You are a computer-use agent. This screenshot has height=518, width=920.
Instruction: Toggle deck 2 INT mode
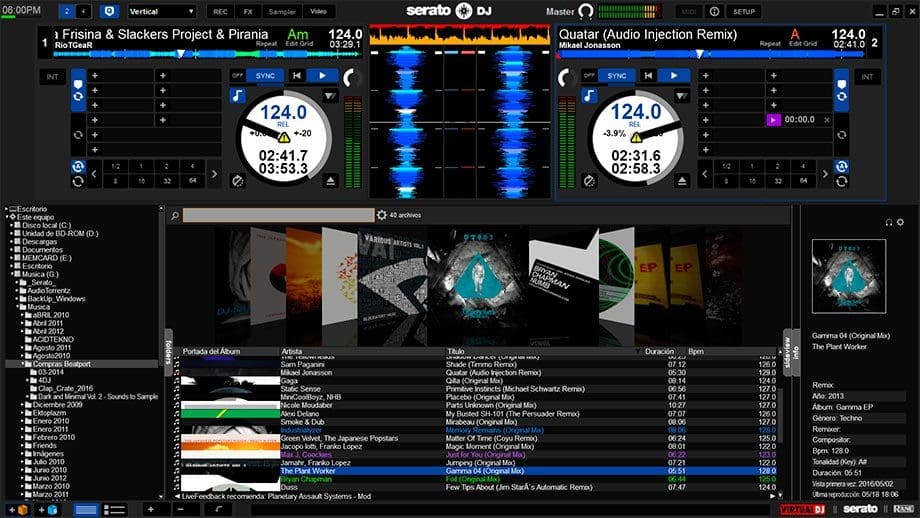(867, 77)
